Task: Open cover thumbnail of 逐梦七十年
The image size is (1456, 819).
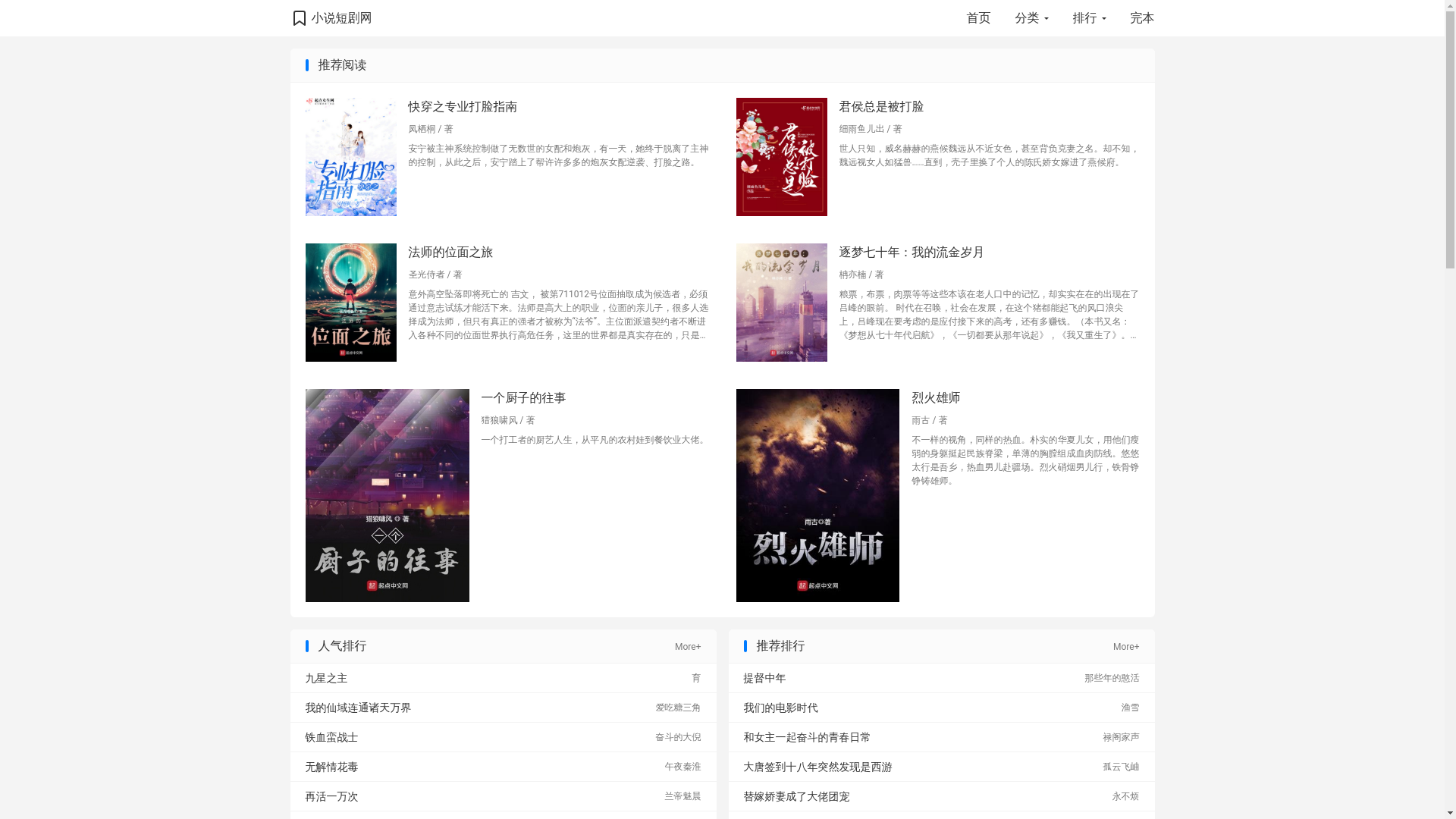Action: pos(781,303)
